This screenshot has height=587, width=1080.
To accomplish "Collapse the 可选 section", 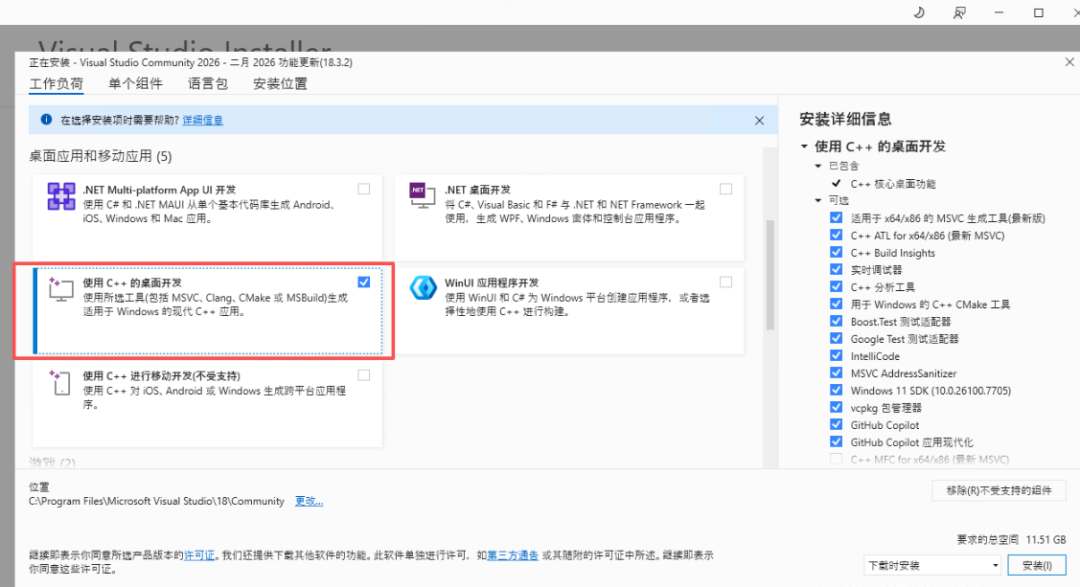I will 818,200.
